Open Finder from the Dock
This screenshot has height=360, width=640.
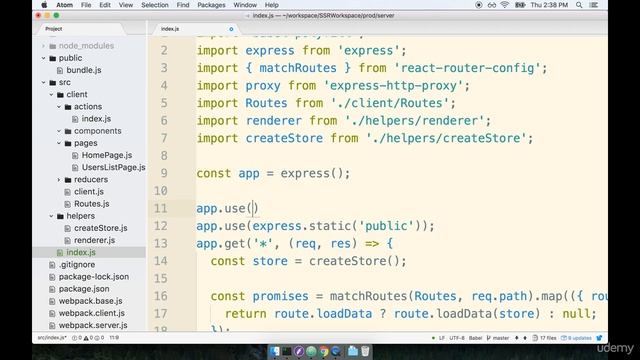(275, 351)
